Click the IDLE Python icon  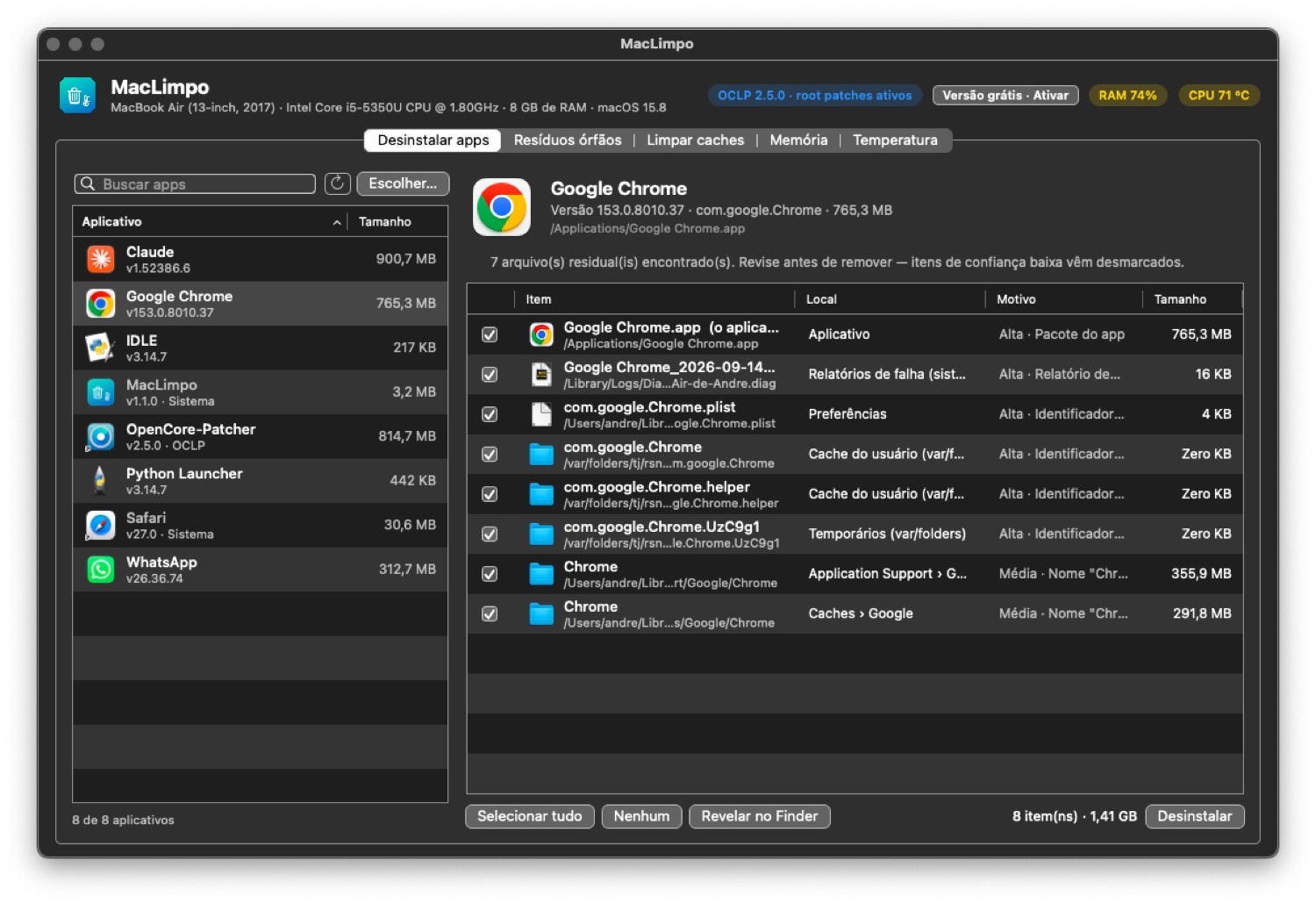tap(101, 348)
